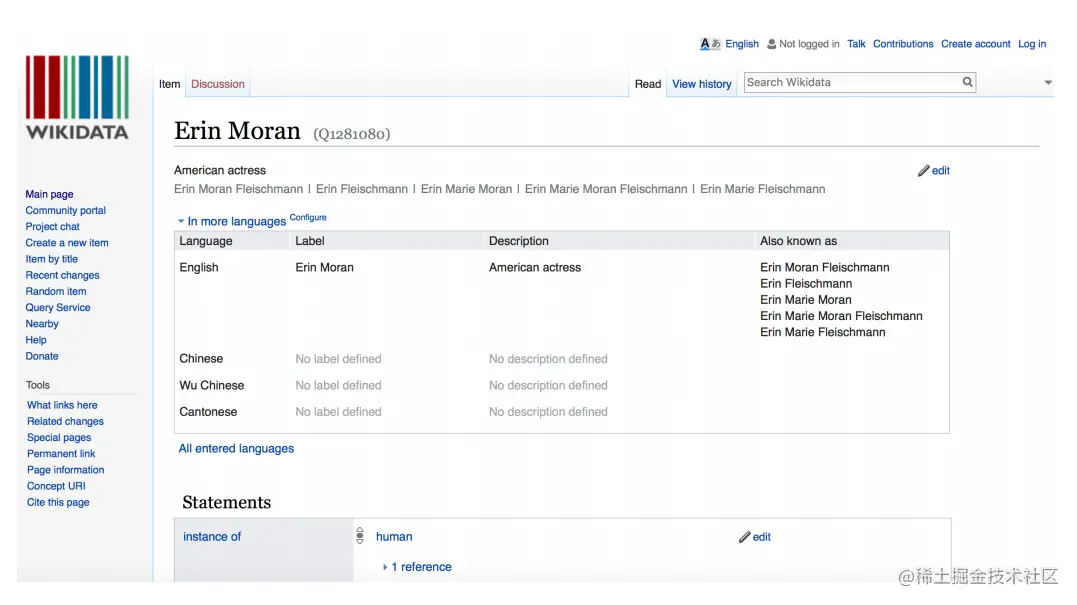This screenshot has height=605, width=1077.
Task: Open the Talk link
Action: [x=856, y=44]
